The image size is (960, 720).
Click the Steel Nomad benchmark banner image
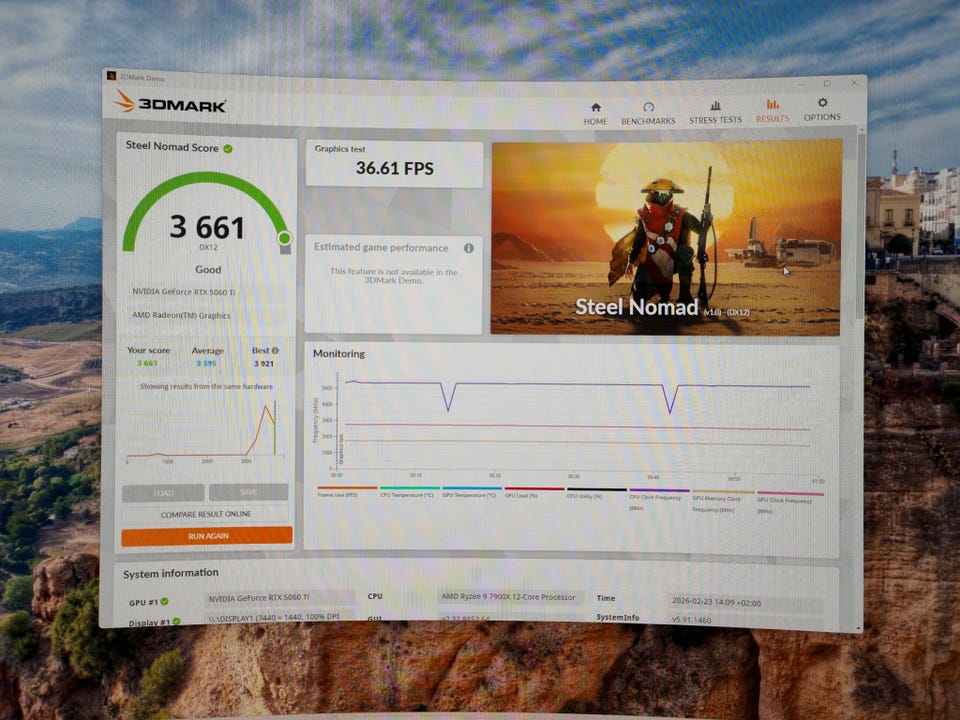(x=666, y=238)
